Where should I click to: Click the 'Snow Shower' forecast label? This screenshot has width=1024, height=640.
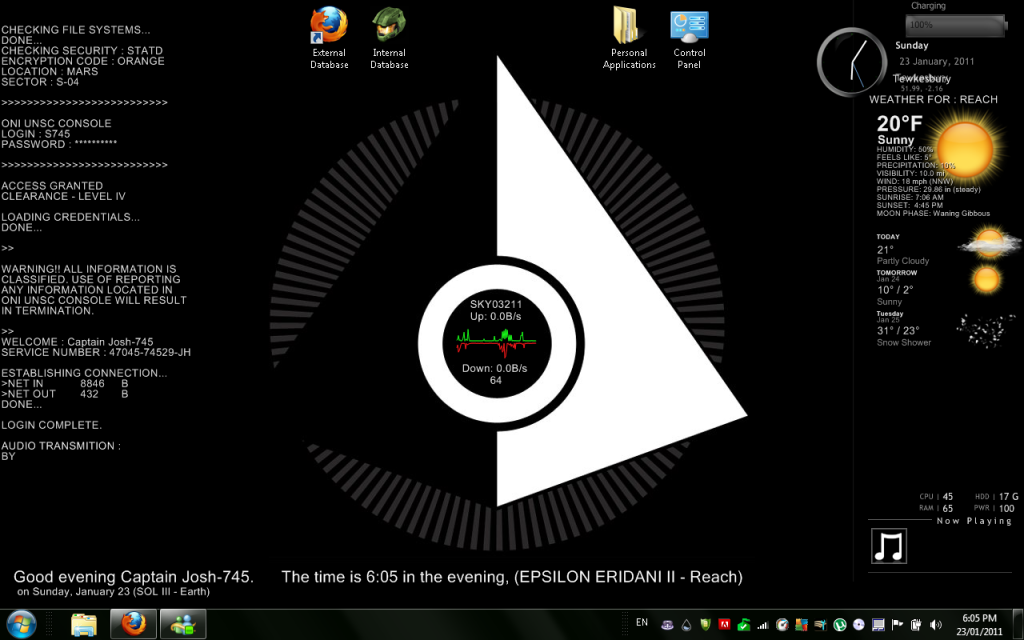(x=904, y=342)
